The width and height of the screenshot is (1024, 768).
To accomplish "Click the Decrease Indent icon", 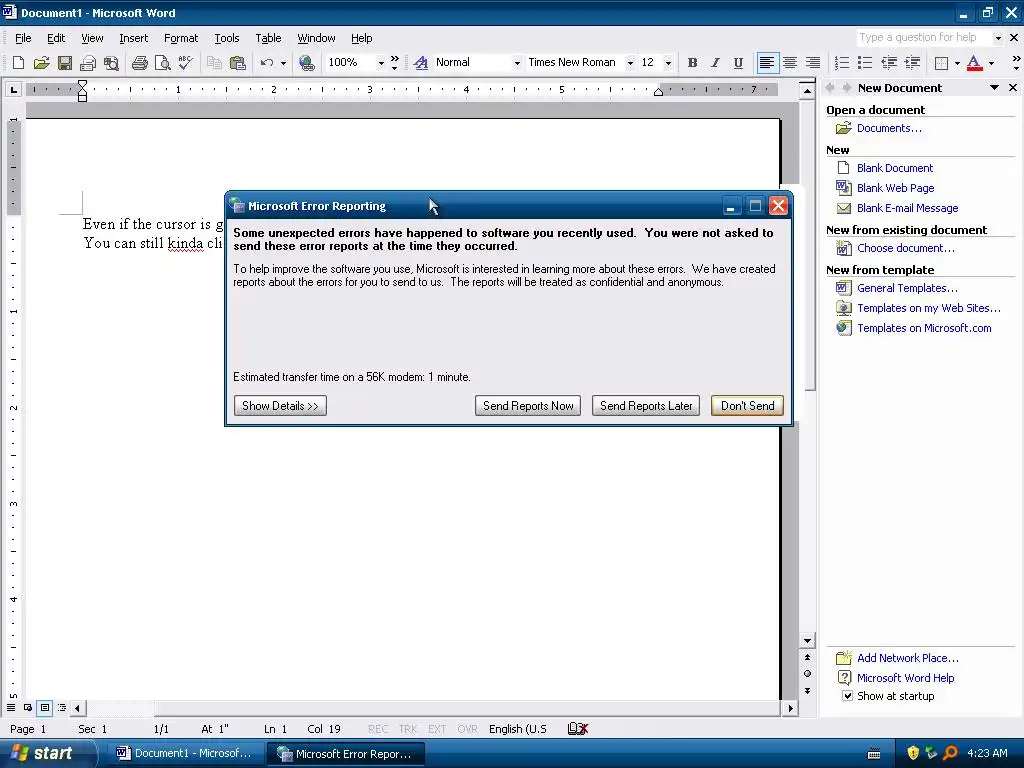I will pos(889,63).
